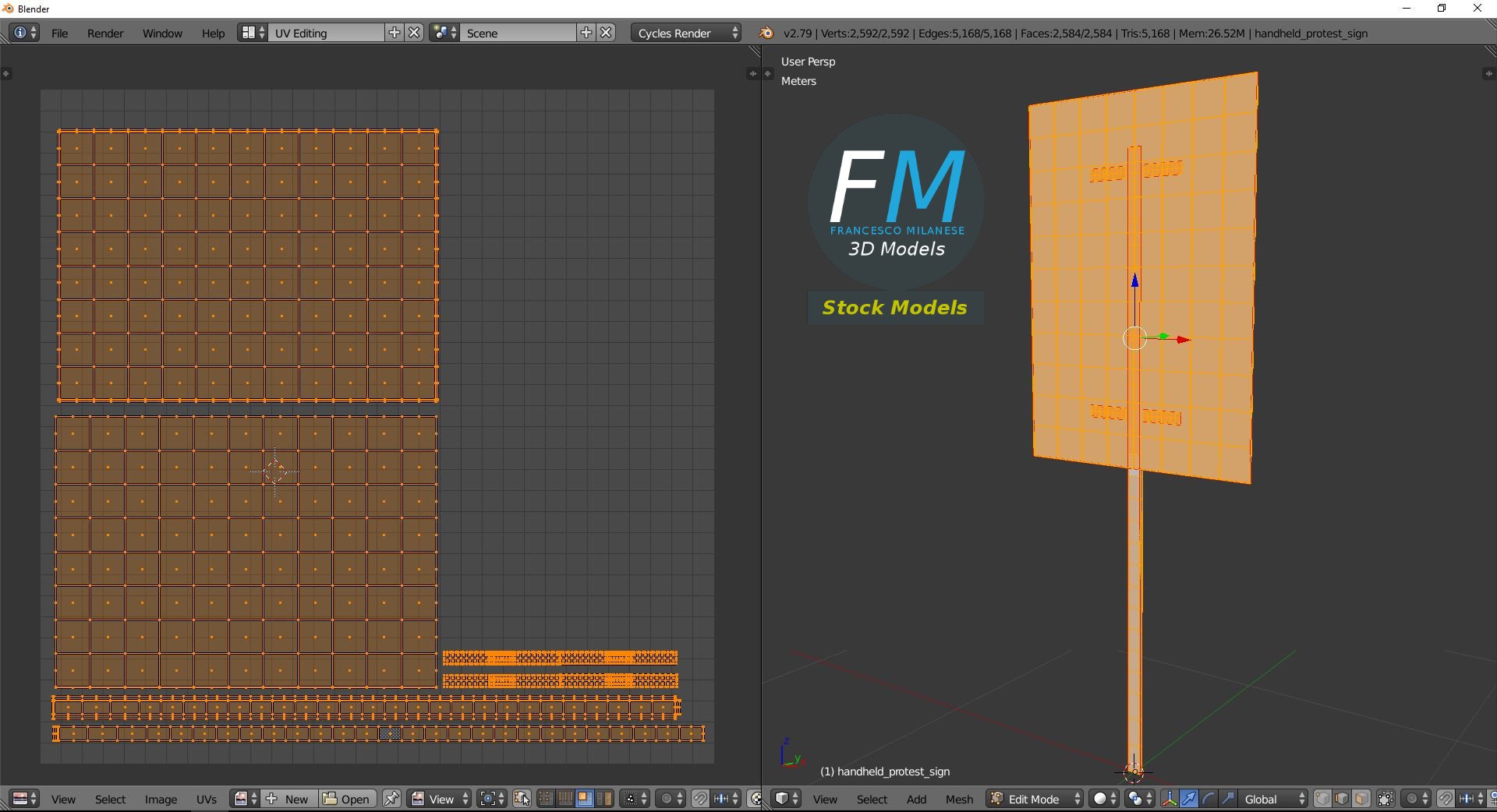Screen dimensions: 1497x812
Task: Toggle snapping magnet in UV editor
Action: [700, 799]
